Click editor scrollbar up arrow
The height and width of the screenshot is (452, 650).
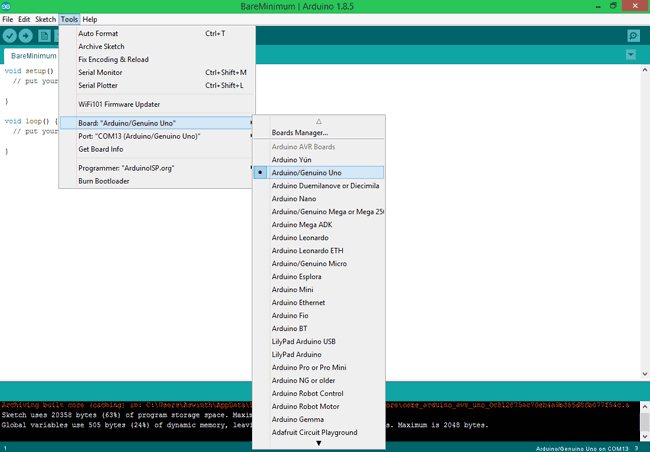[x=645, y=70]
